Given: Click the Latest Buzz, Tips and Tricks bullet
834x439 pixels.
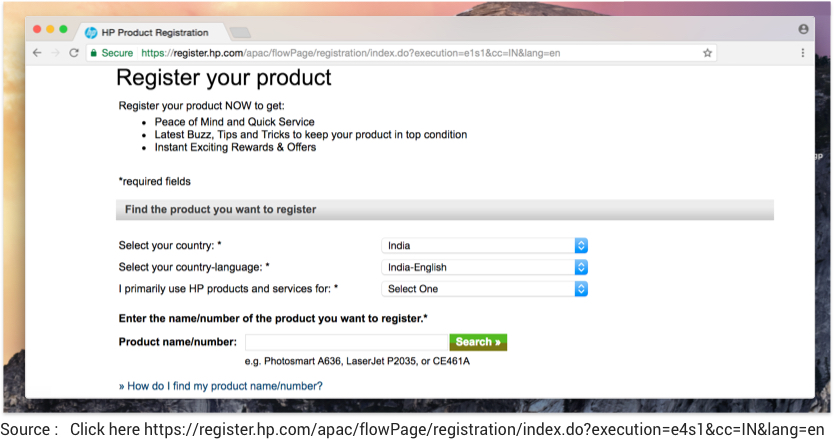Looking at the screenshot, I should tap(311, 135).
